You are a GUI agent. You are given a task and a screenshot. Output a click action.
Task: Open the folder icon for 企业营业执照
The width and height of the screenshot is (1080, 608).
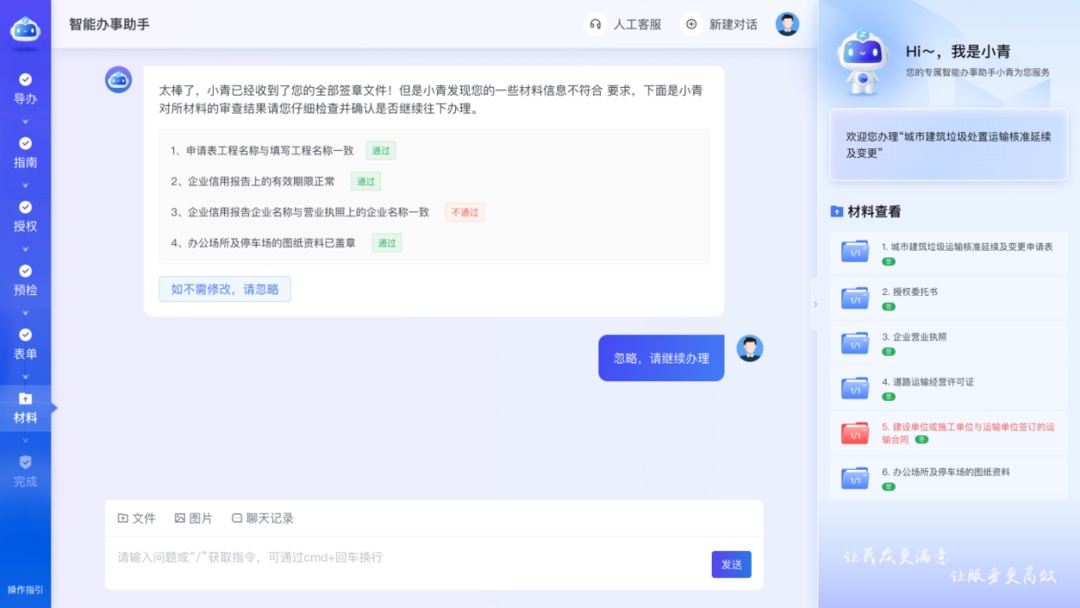(x=855, y=343)
